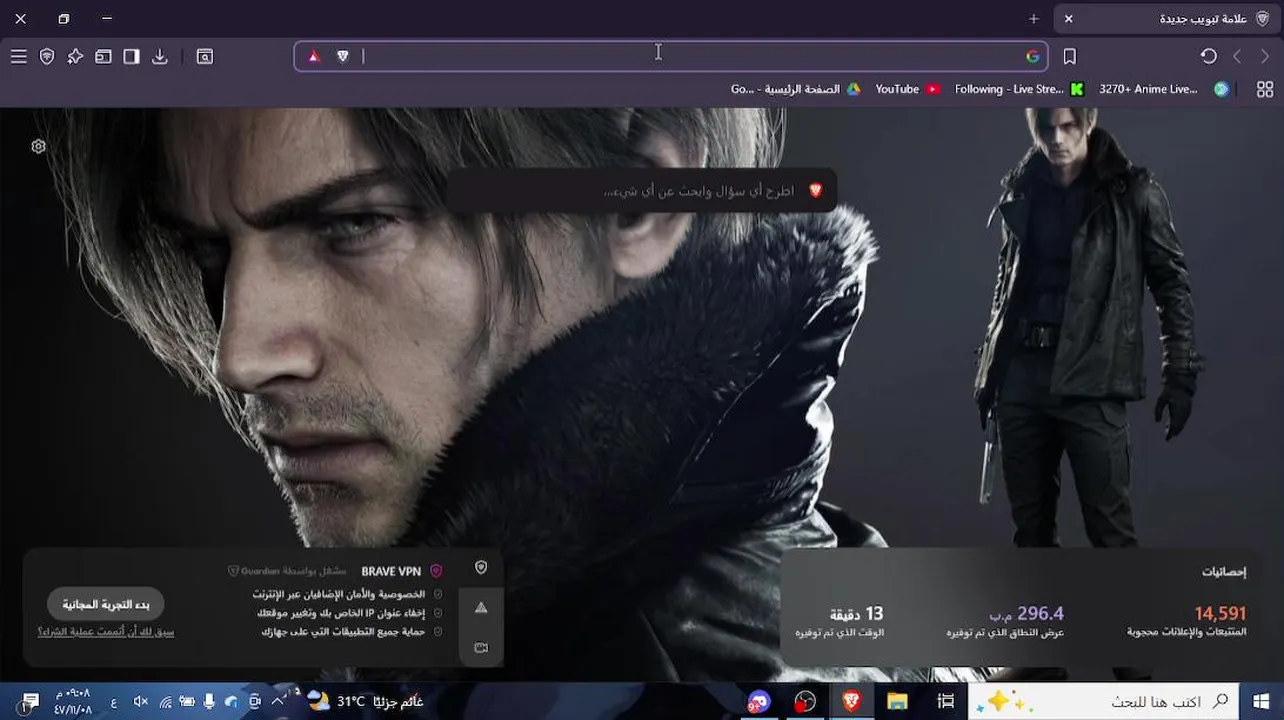Click the إحصائيات stats heading

[1224, 571]
